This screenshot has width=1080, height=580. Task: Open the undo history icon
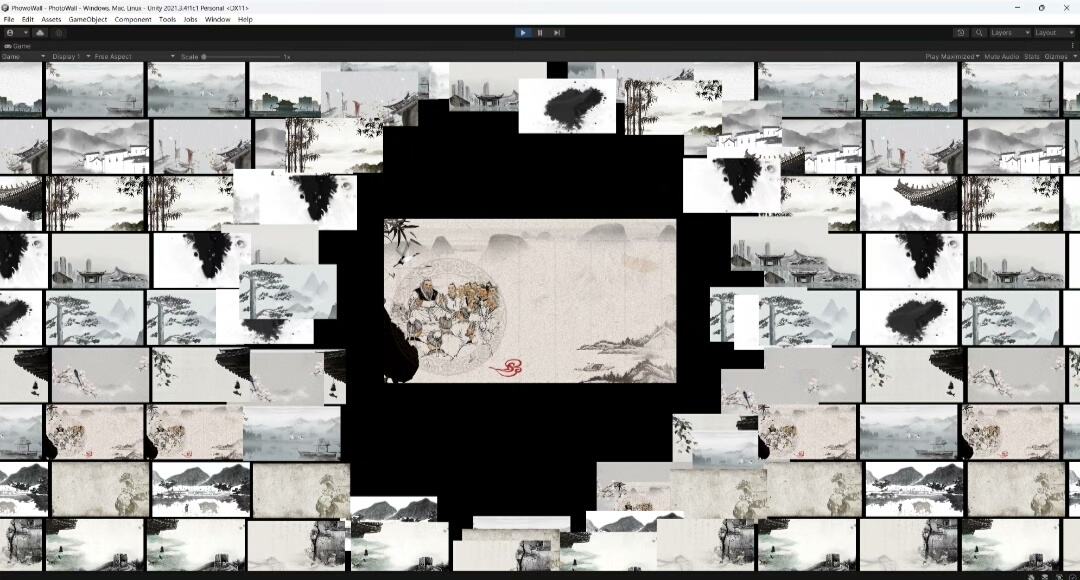tap(961, 32)
